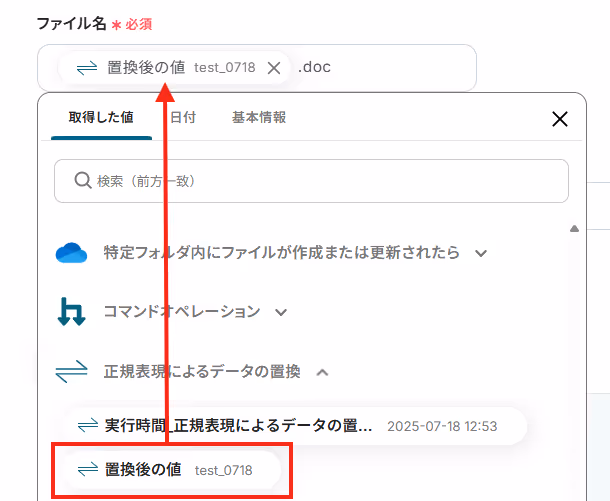Collapse chevron beside 正規表現によるデータの置換
This screenshot has height=501, width=610.
coord(322,373)
